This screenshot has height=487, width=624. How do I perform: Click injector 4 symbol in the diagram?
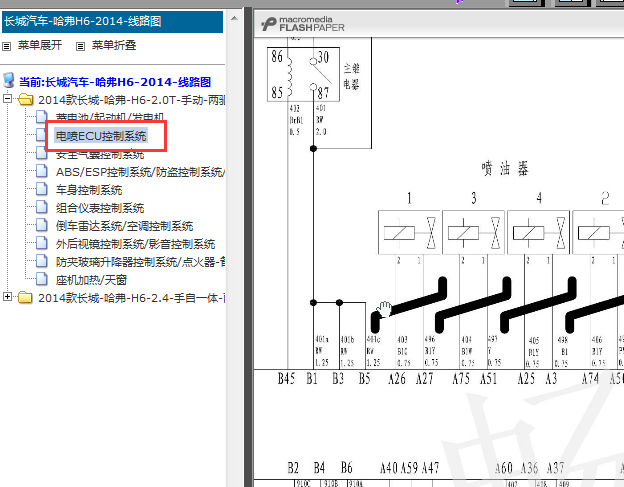[x=538, y=232]
